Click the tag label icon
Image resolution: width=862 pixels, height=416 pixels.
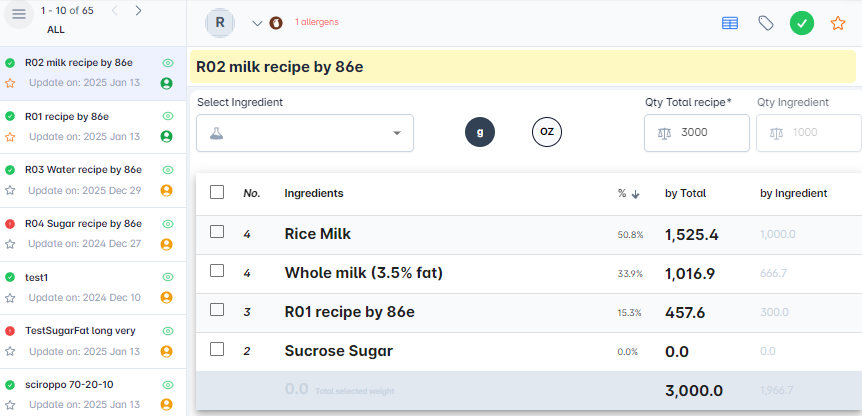coord(766,23)
